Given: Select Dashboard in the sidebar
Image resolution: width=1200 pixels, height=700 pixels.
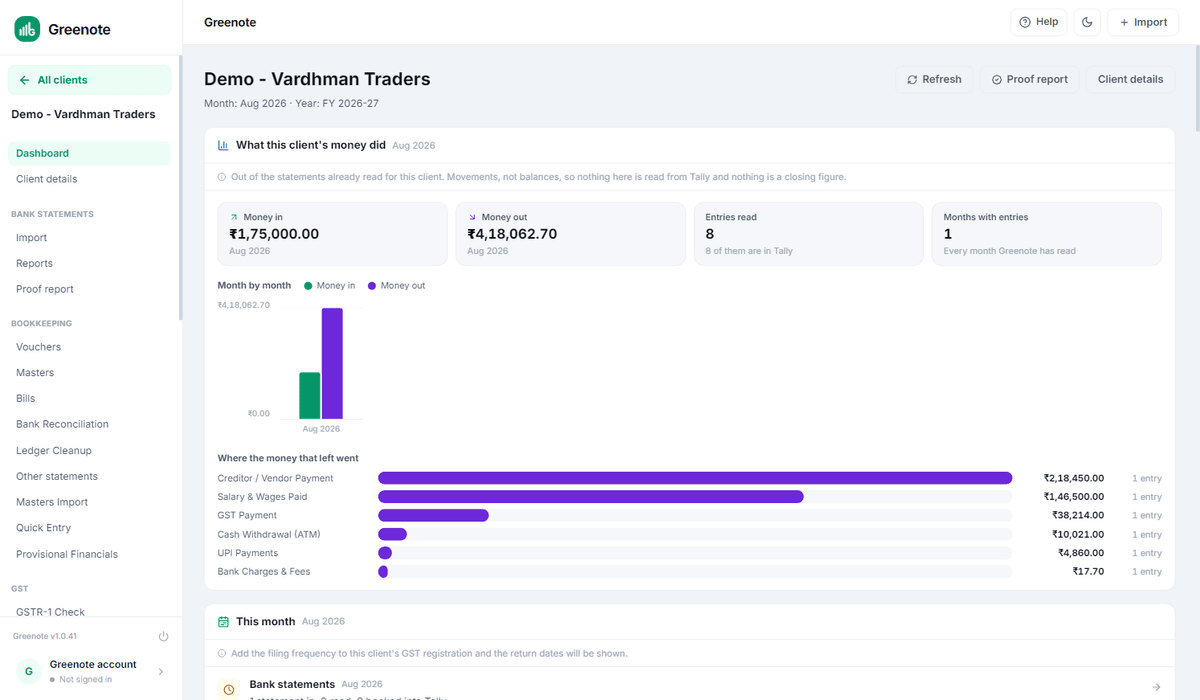Looking at the screenshot, I should (x=90, y=153).
